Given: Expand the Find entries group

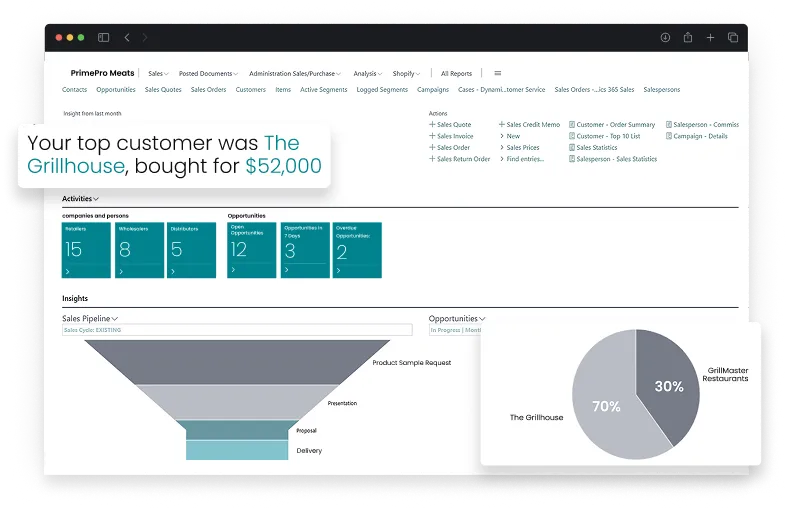Looking at the screenshot, I should (x=522, y=159).
